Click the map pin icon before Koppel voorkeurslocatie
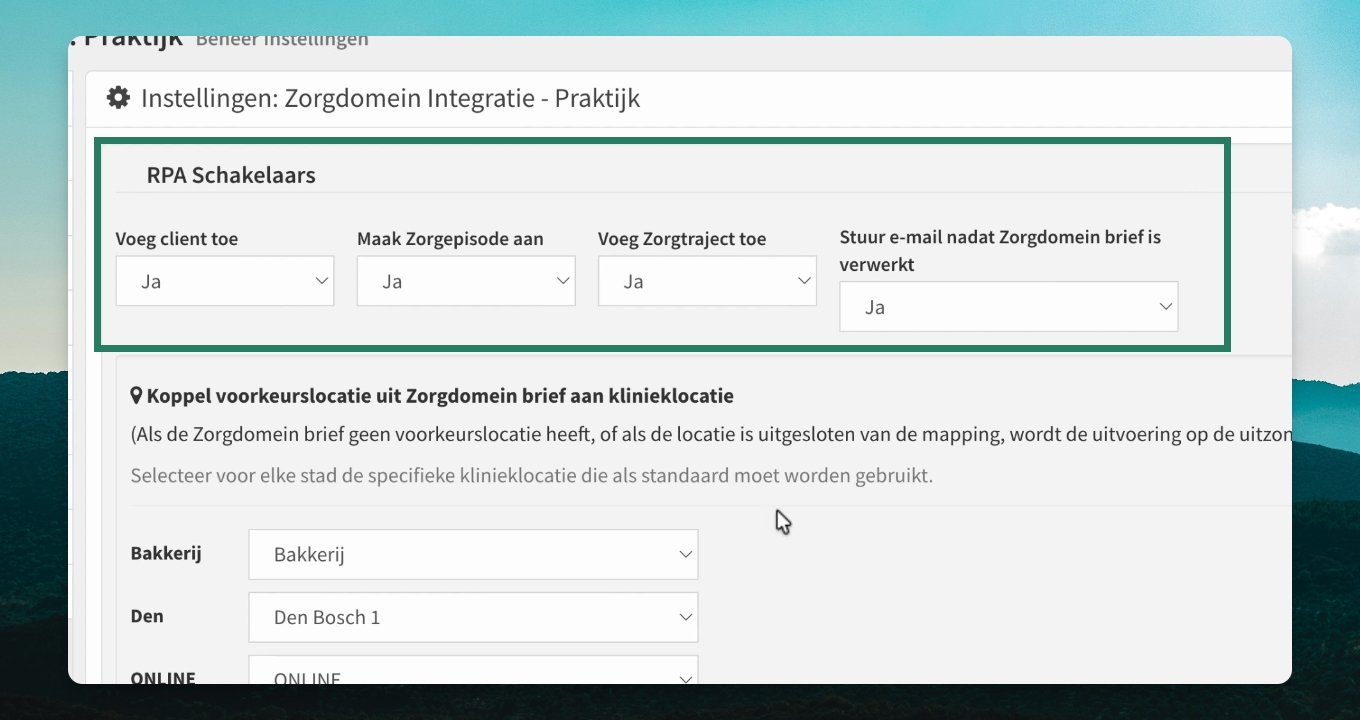 click(137, 396)
